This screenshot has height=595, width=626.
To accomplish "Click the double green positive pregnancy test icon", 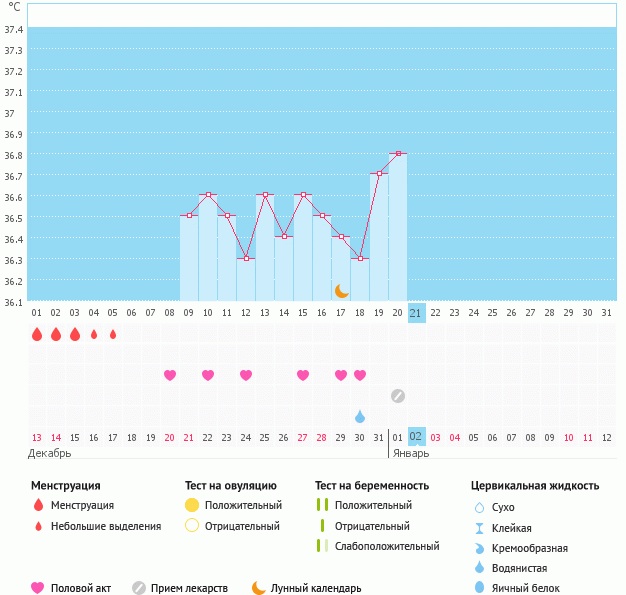I will (x=321, y=505).
